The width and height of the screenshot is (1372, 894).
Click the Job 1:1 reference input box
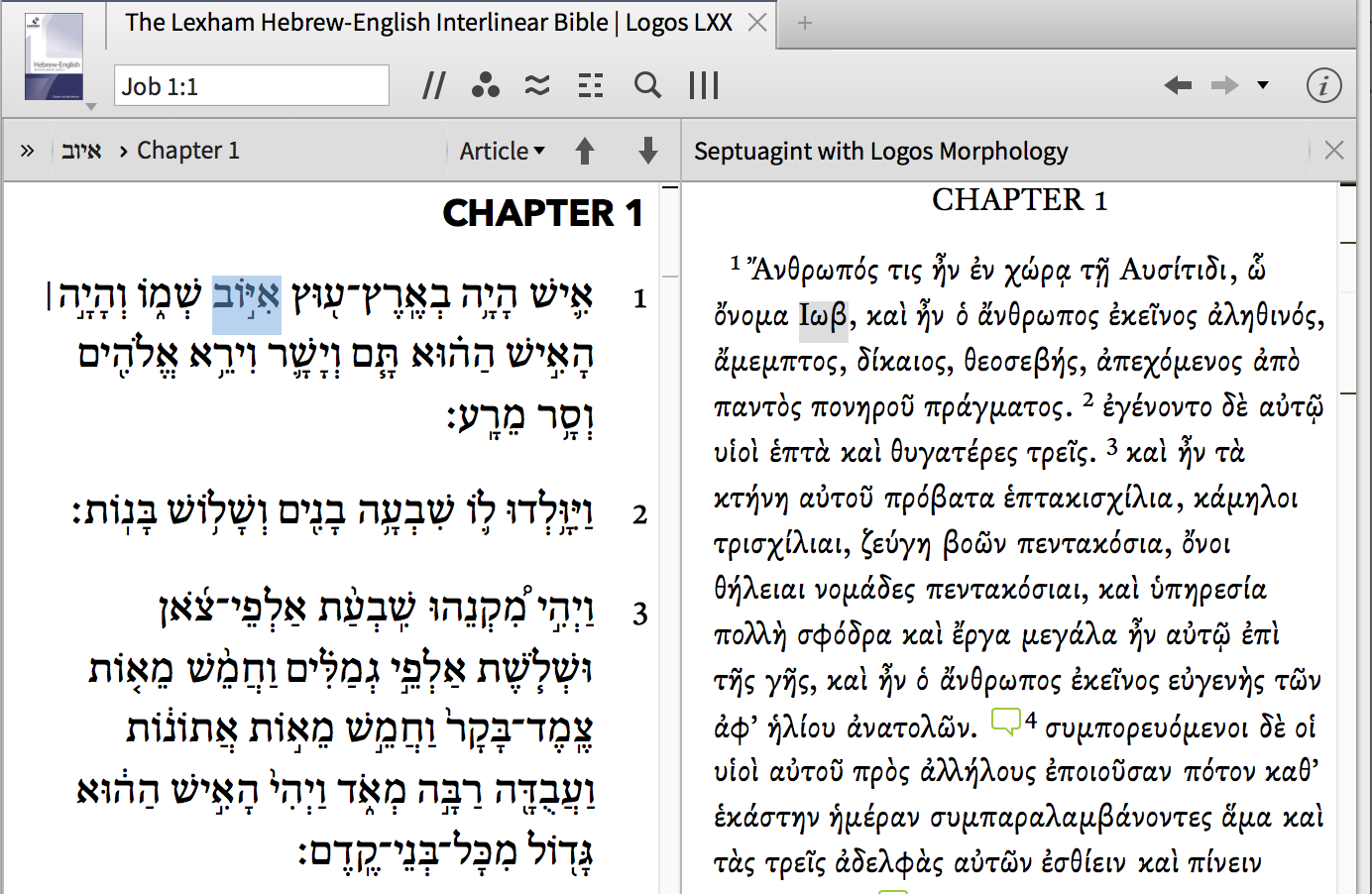[x=252, y=85]
